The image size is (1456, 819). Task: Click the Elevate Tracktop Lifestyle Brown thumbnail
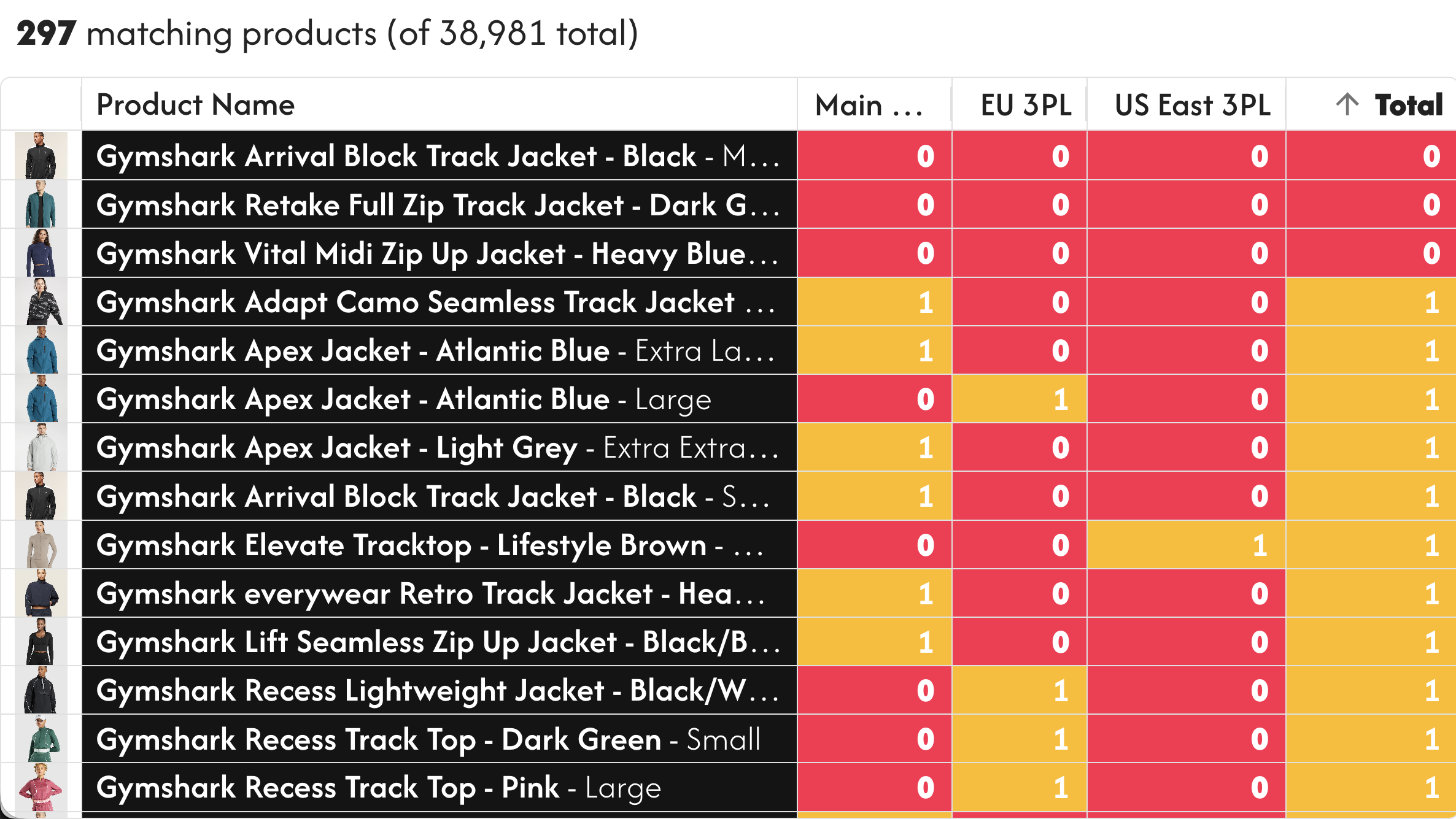[x=41, y=545]
